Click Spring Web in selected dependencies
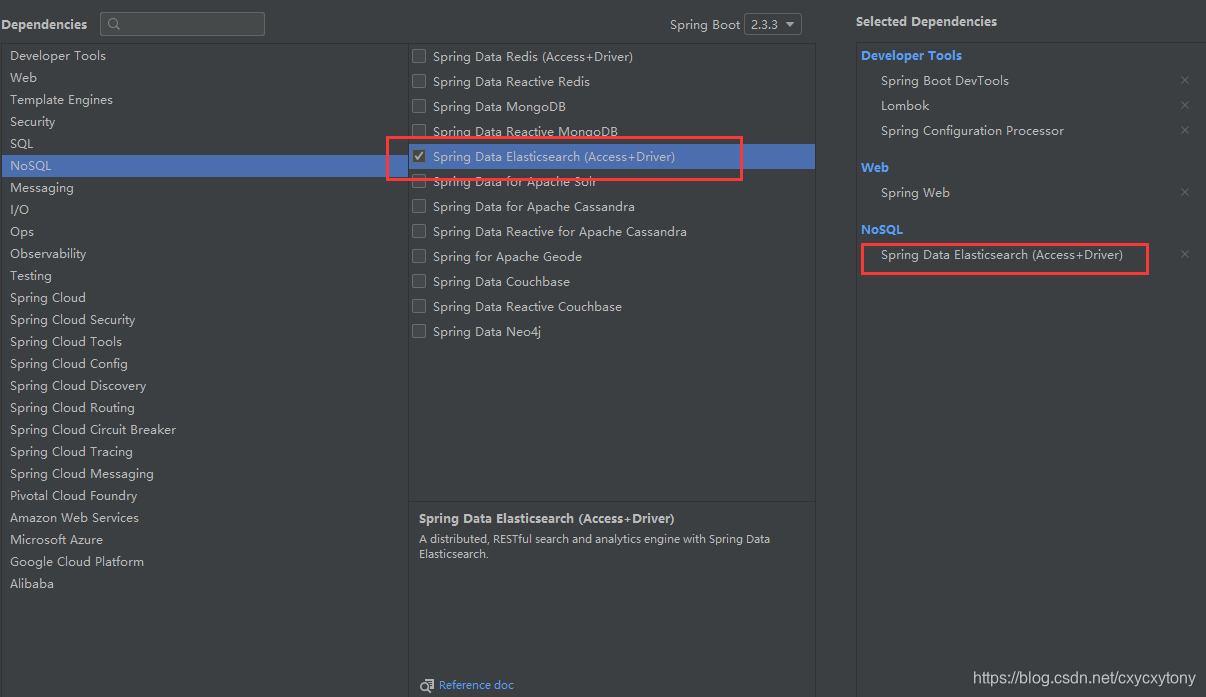The image size is (1206, 697). click(x=915, y=193)
